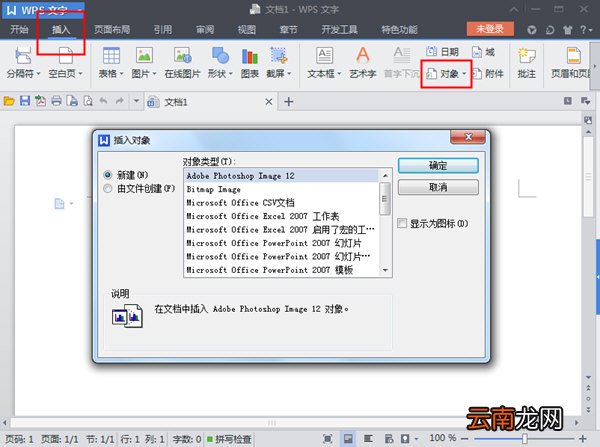Click the 日期 date button
The image size is (600, 447).
point(442,51)
